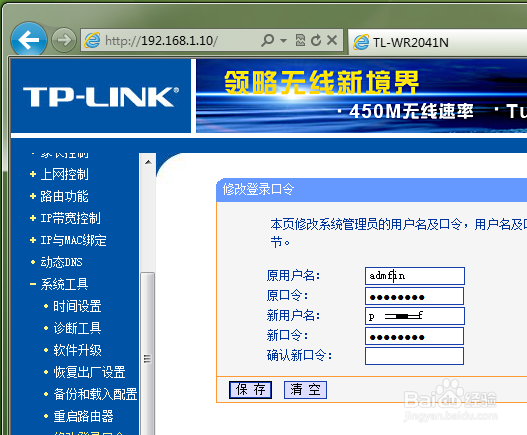
Task: Click the 确认新口令 input field
Action: (414, 356)
